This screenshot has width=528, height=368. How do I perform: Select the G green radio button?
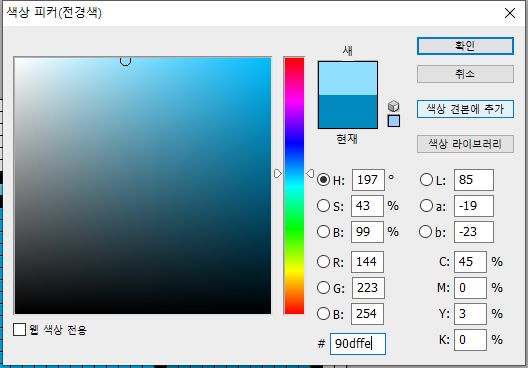(x=323, y=288)
